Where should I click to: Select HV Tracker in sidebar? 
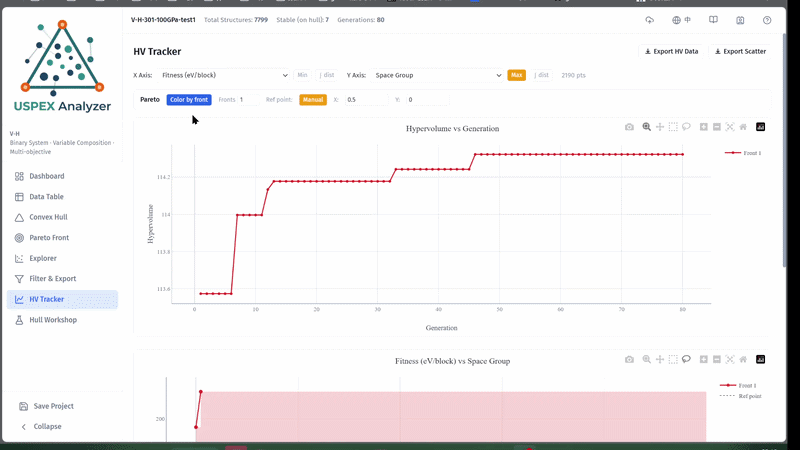tap(62, 299)
